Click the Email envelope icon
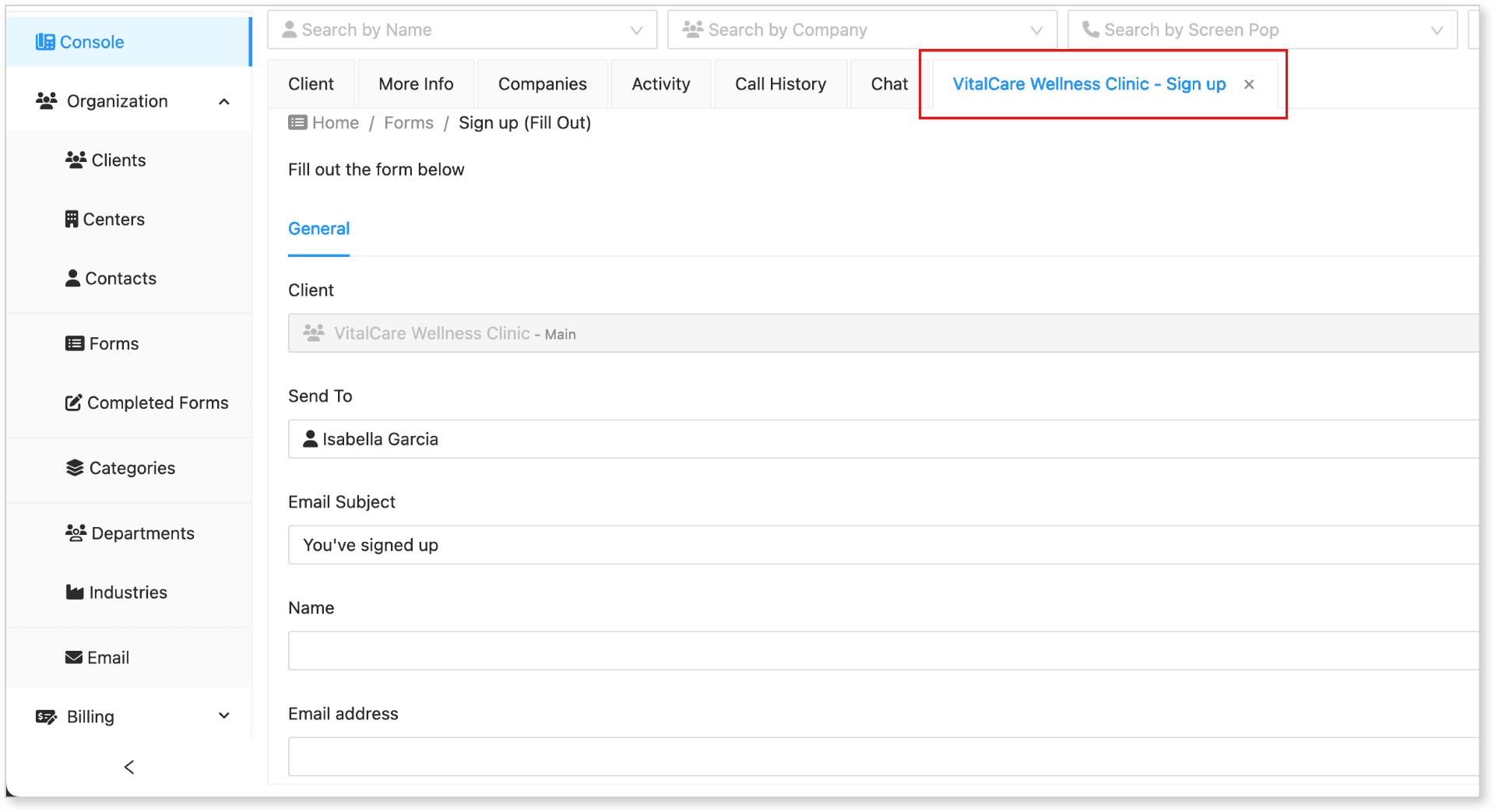This screenshot has width=1495, height=812. coord(74,658)
